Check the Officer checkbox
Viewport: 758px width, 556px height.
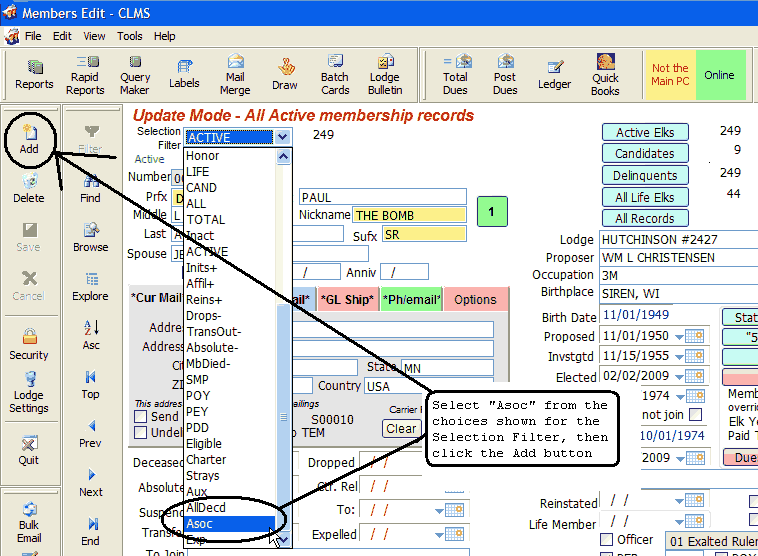point(606,540)
